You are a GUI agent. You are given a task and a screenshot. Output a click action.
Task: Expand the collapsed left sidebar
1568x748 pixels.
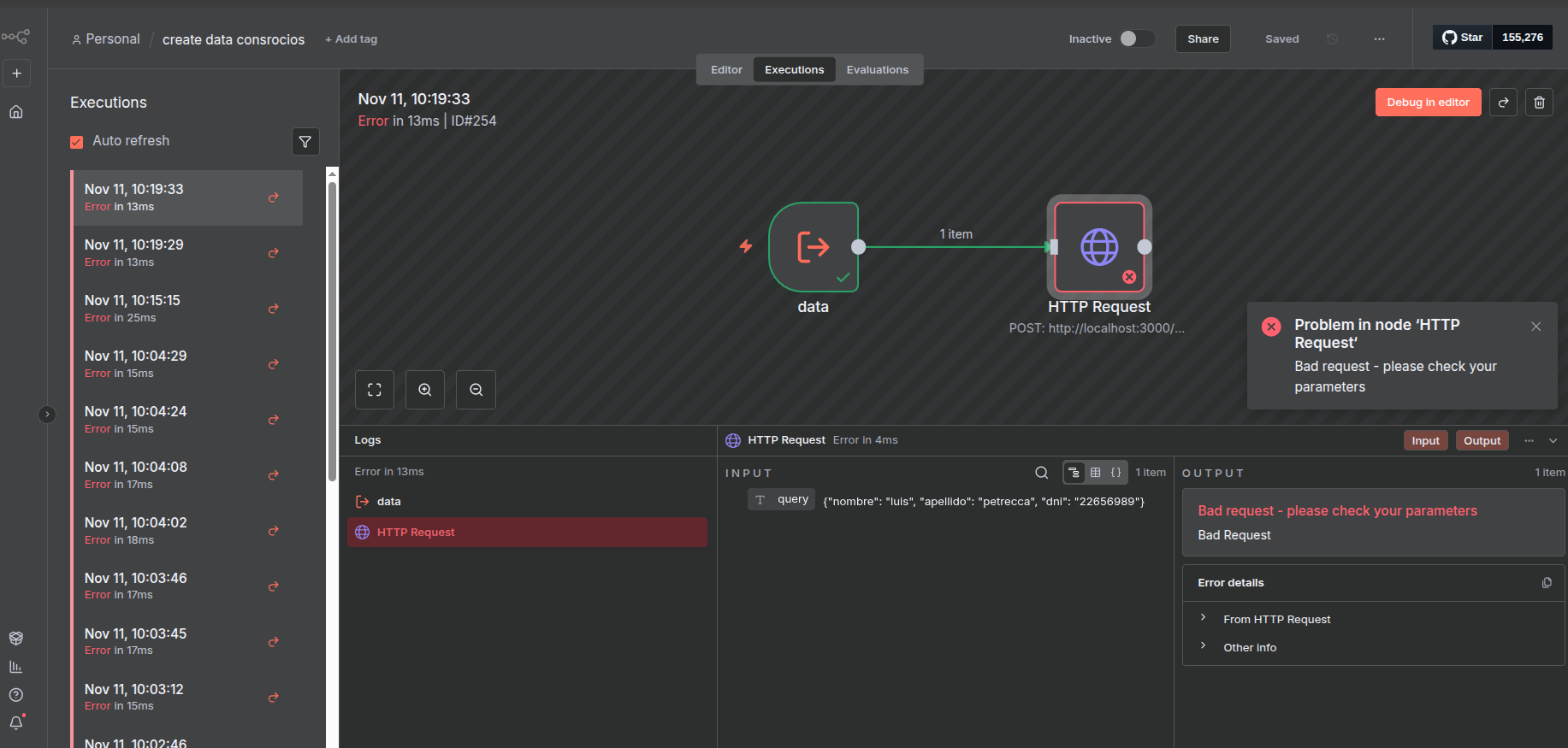click(x=47, y=415)
